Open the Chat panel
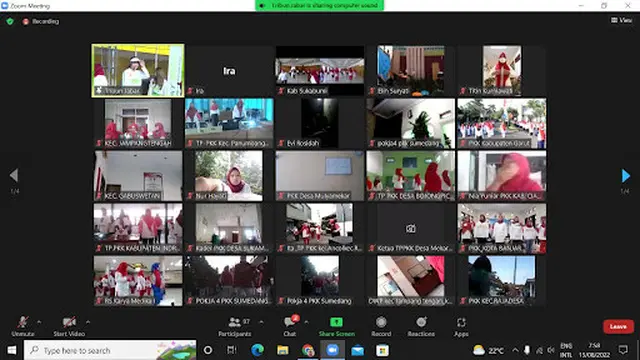640x360 pixels. [290, 327]
